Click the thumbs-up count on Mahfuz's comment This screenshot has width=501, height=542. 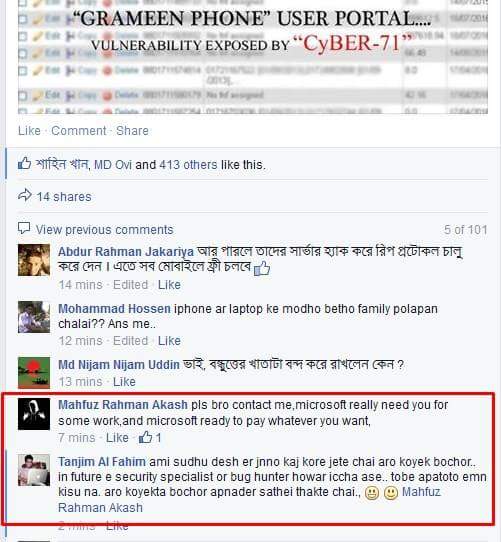[150, 438]
